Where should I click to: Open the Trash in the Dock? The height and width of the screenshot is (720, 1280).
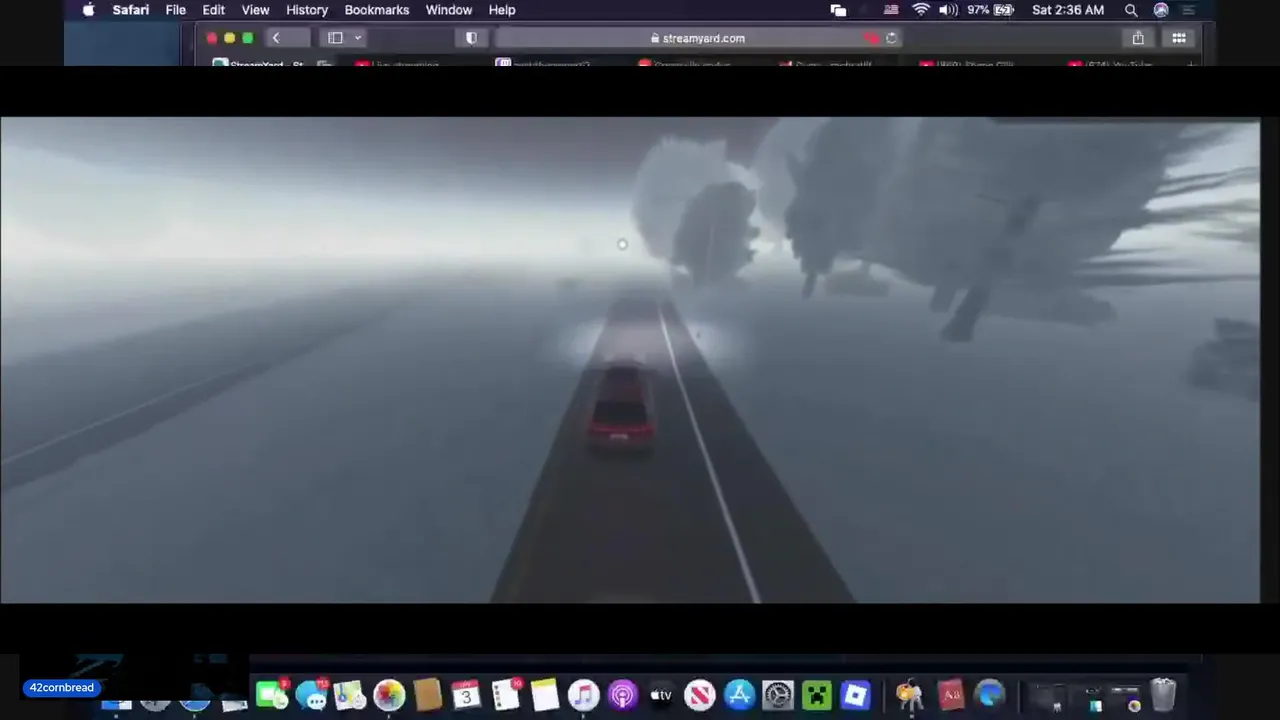(x=1163, y=695)
